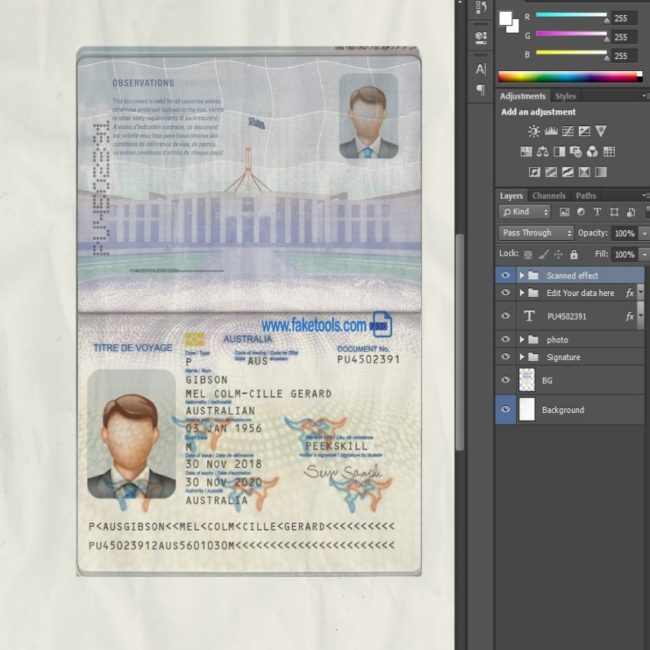Open the Pass Through blend mode dropdown
The width and height of the screenshot is (650, 650).
tap(536, 233)
